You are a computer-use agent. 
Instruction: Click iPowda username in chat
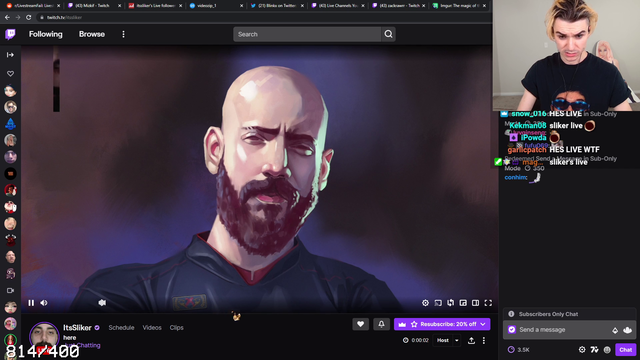click(x=533, y=138)
